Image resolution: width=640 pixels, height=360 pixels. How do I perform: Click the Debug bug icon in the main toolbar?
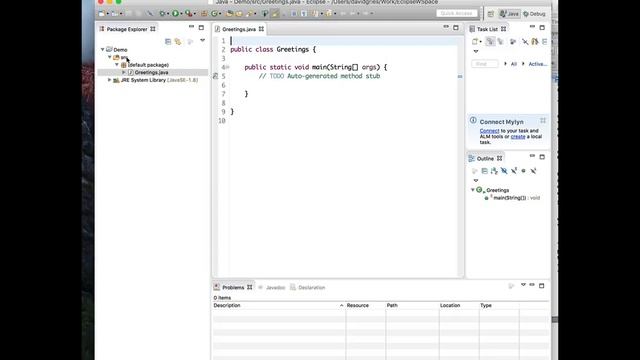[x=162, y=13]
